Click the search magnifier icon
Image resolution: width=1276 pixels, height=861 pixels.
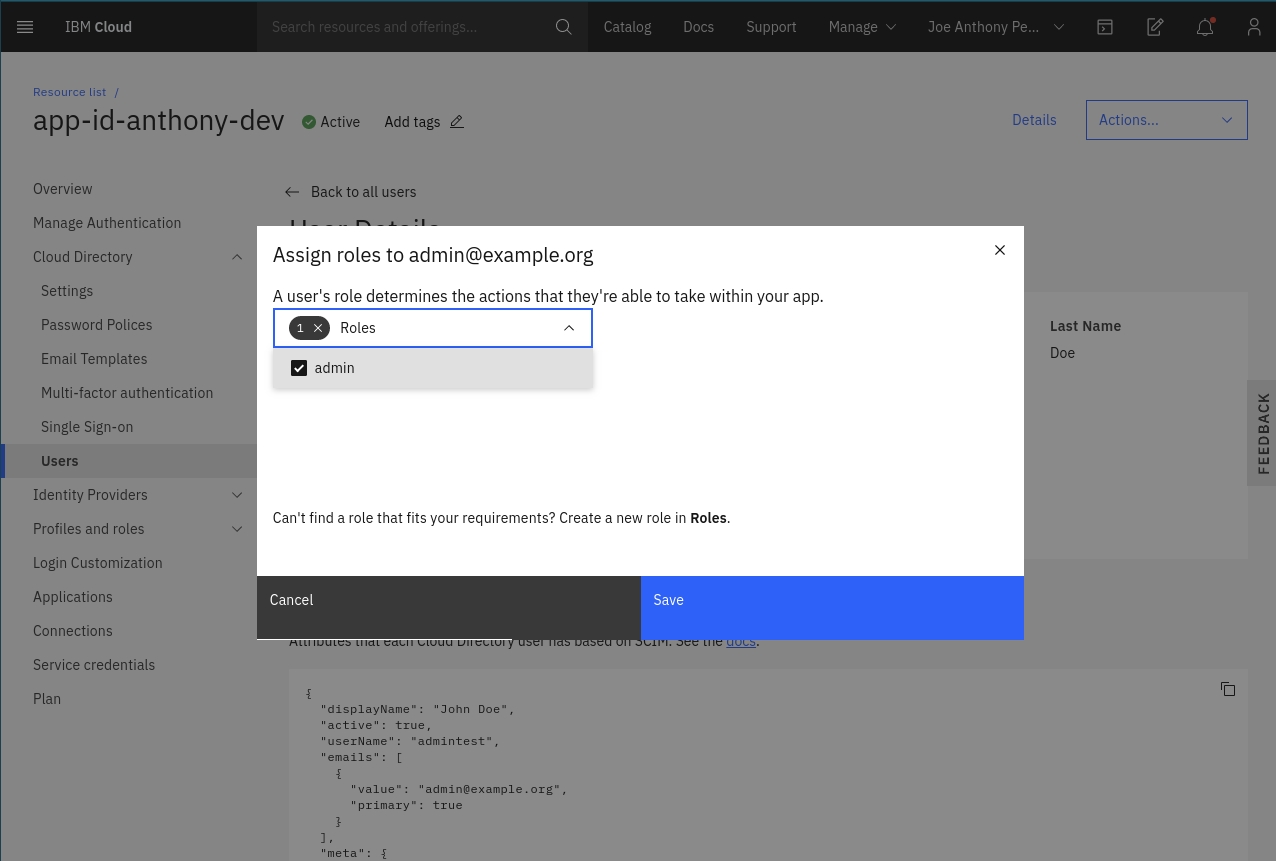564,27
